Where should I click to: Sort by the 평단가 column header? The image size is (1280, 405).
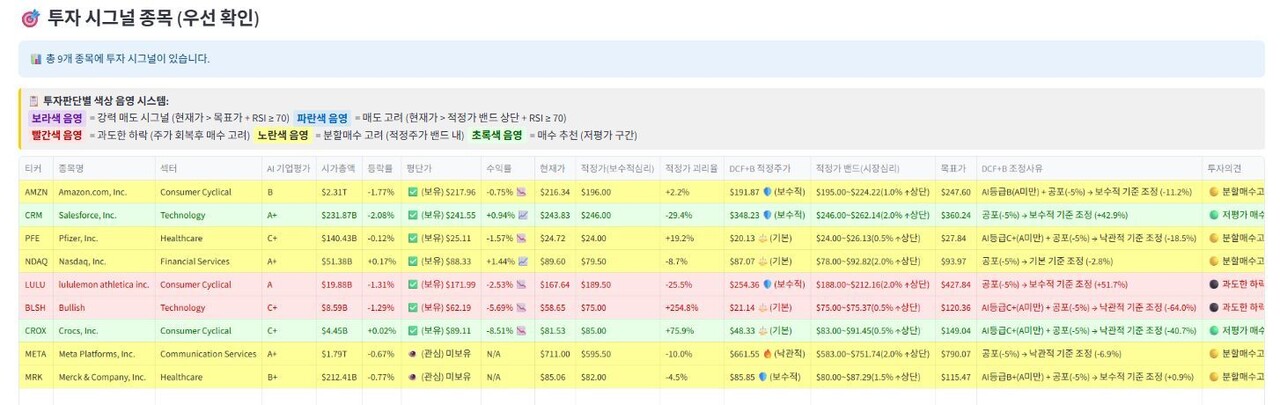[x=441, y=168]
